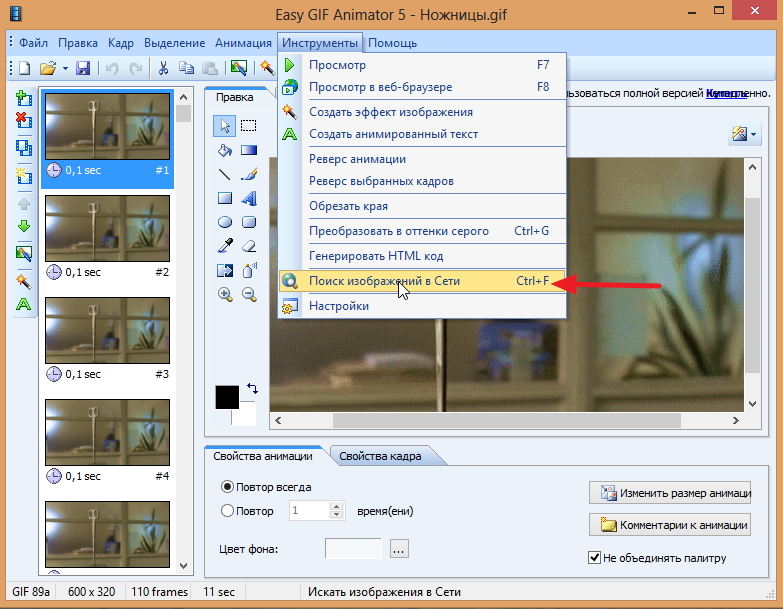
Task: Select the arrow pointer tool
Action: [225, 126]
